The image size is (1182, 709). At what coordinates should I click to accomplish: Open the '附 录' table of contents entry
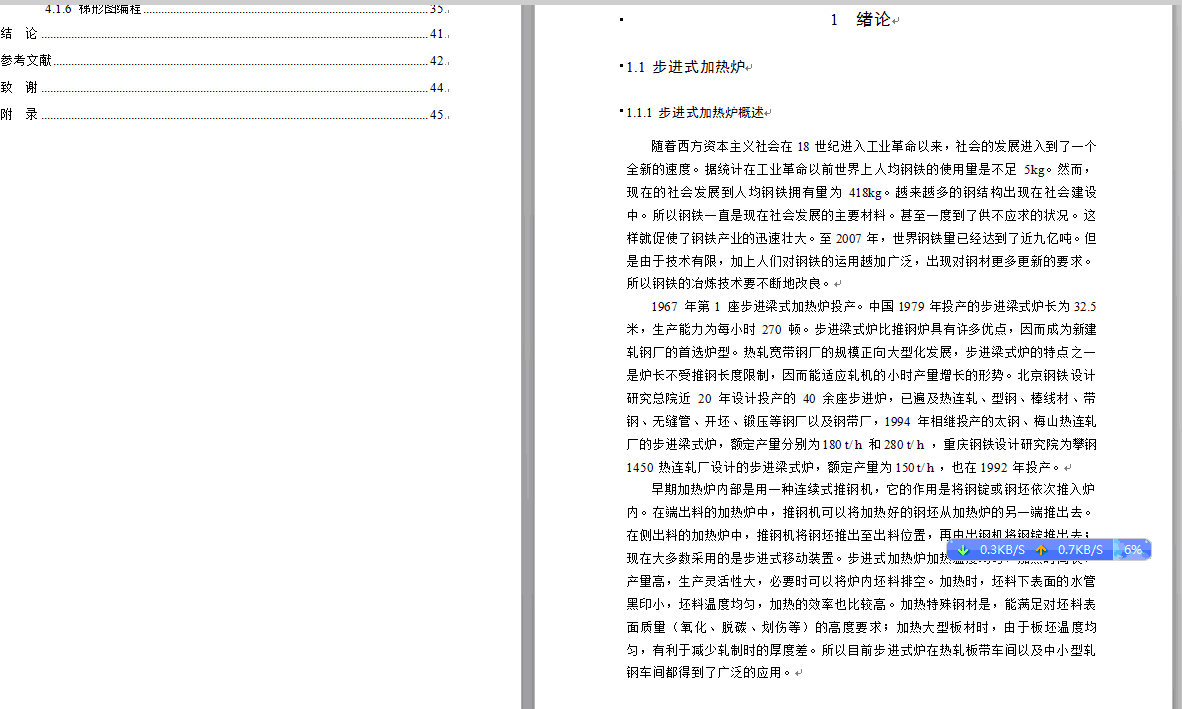225,115
